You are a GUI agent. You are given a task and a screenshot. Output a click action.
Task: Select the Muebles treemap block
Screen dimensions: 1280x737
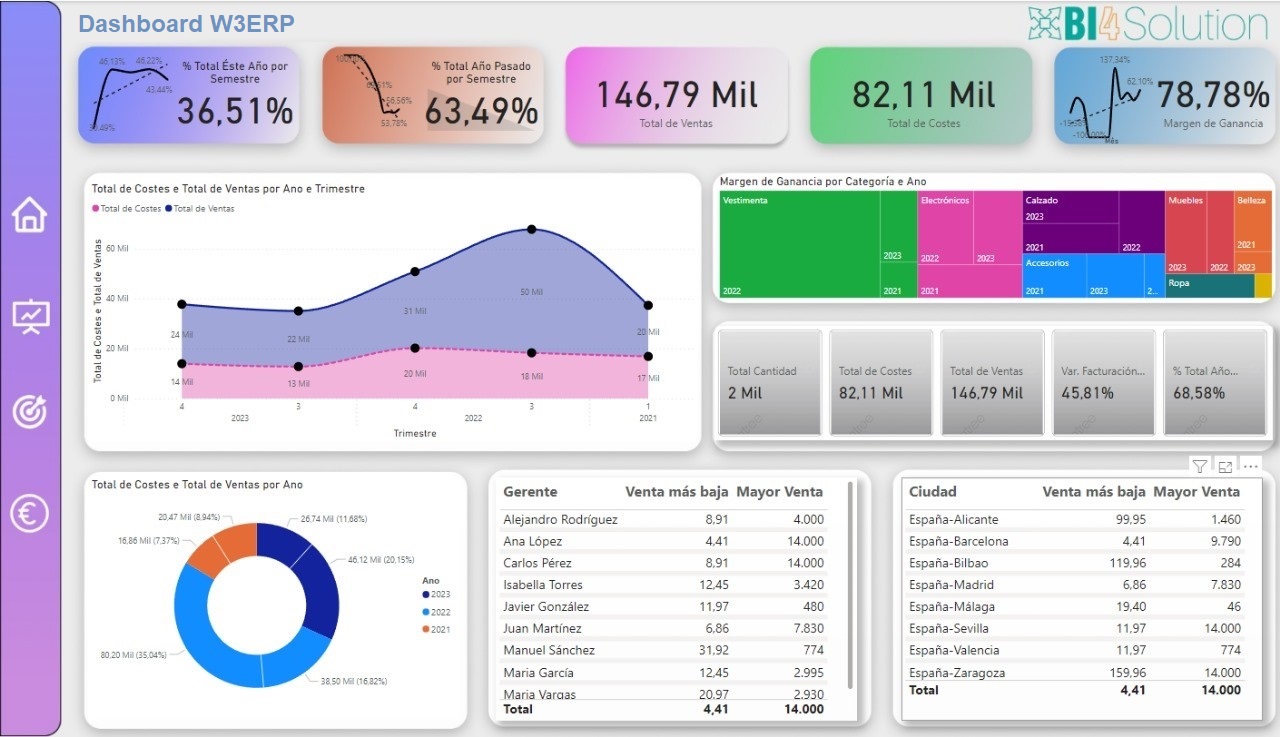[x=1186, y=233]
